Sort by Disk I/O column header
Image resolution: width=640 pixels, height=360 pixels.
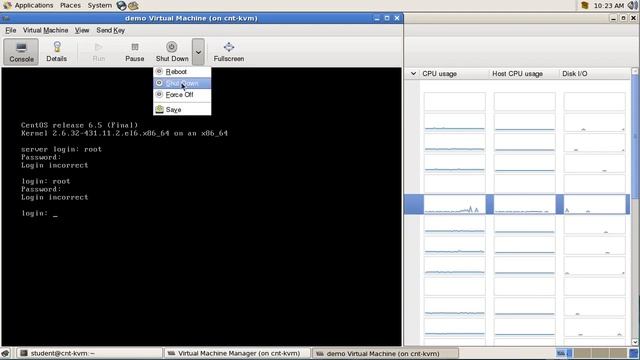pyautogui.click(x=595, y=74)
